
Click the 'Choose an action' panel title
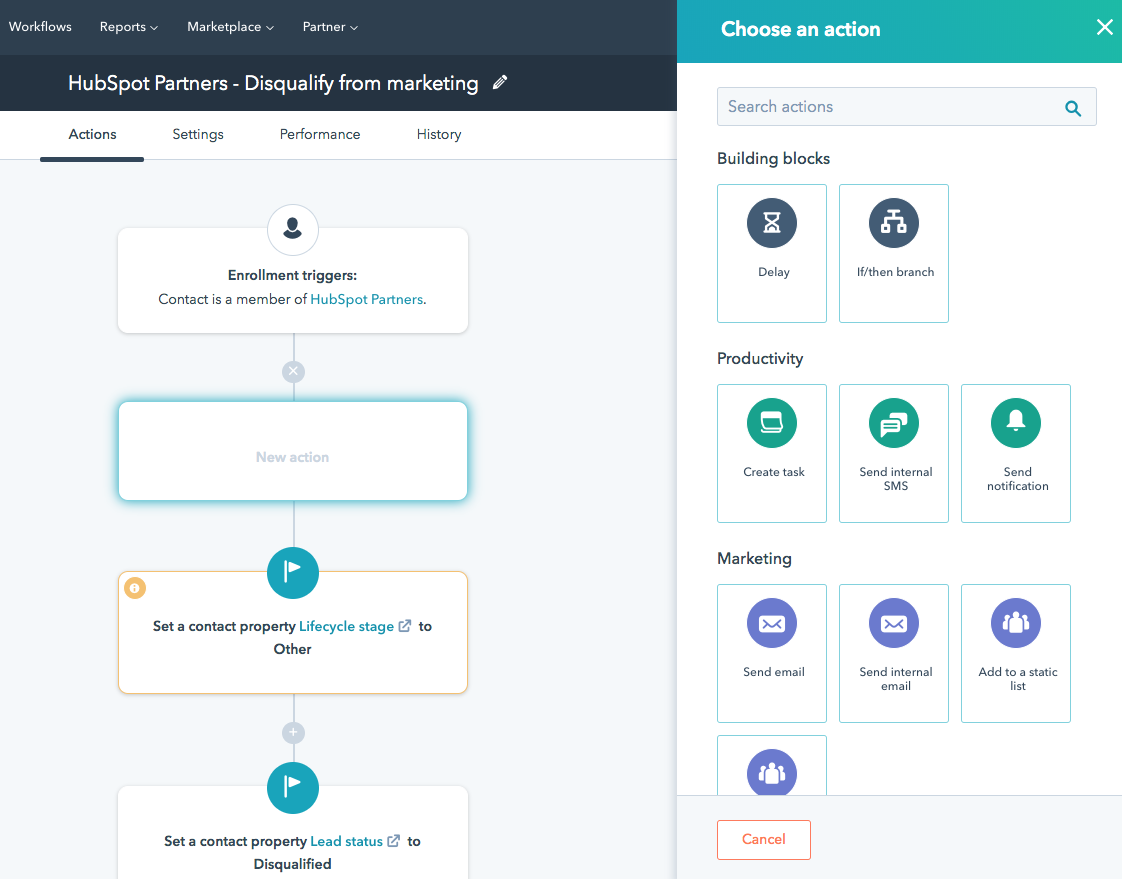pyautogui.click(x=801, y=29)
